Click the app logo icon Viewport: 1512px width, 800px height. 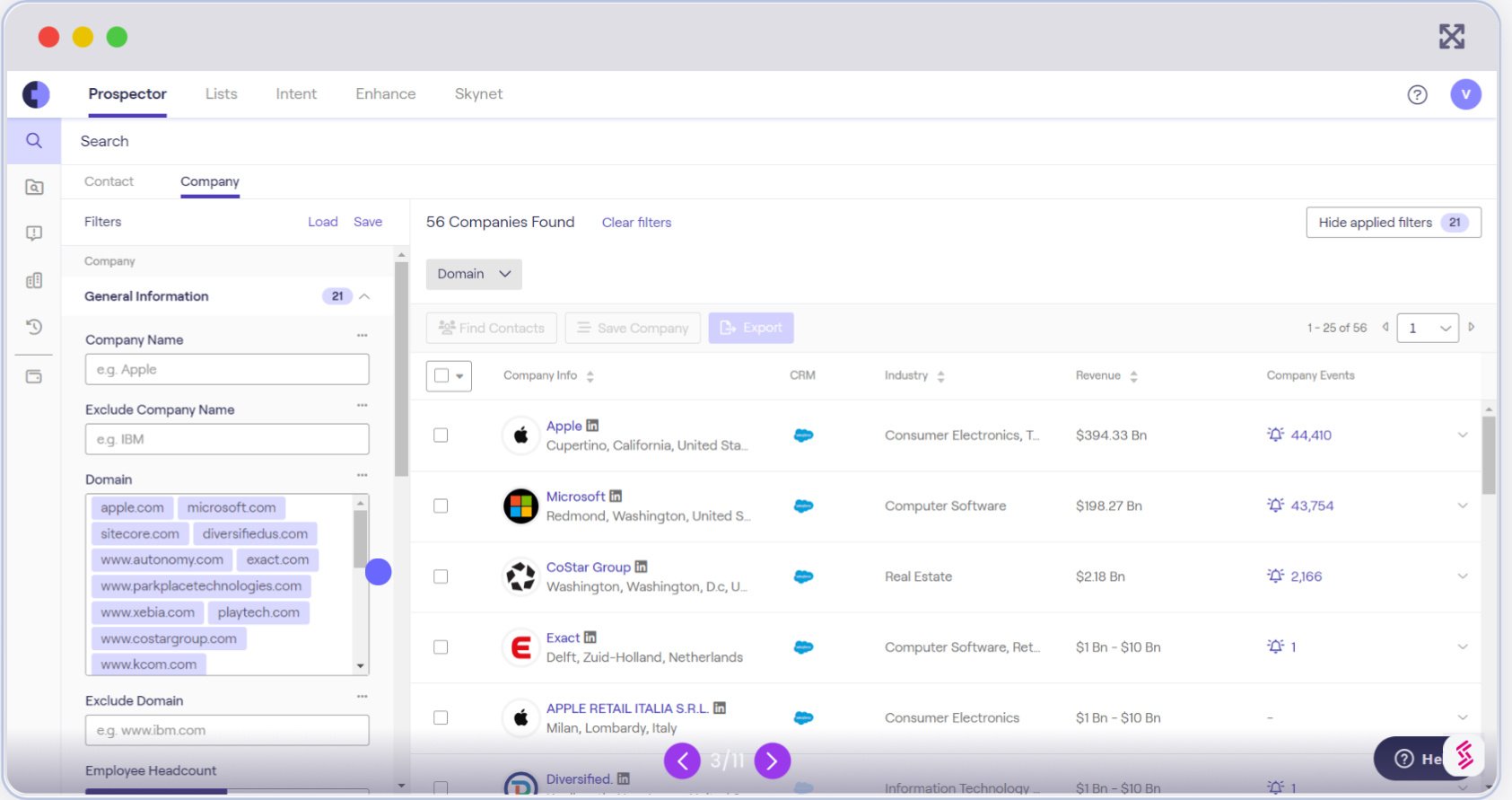tap(36, 94)
